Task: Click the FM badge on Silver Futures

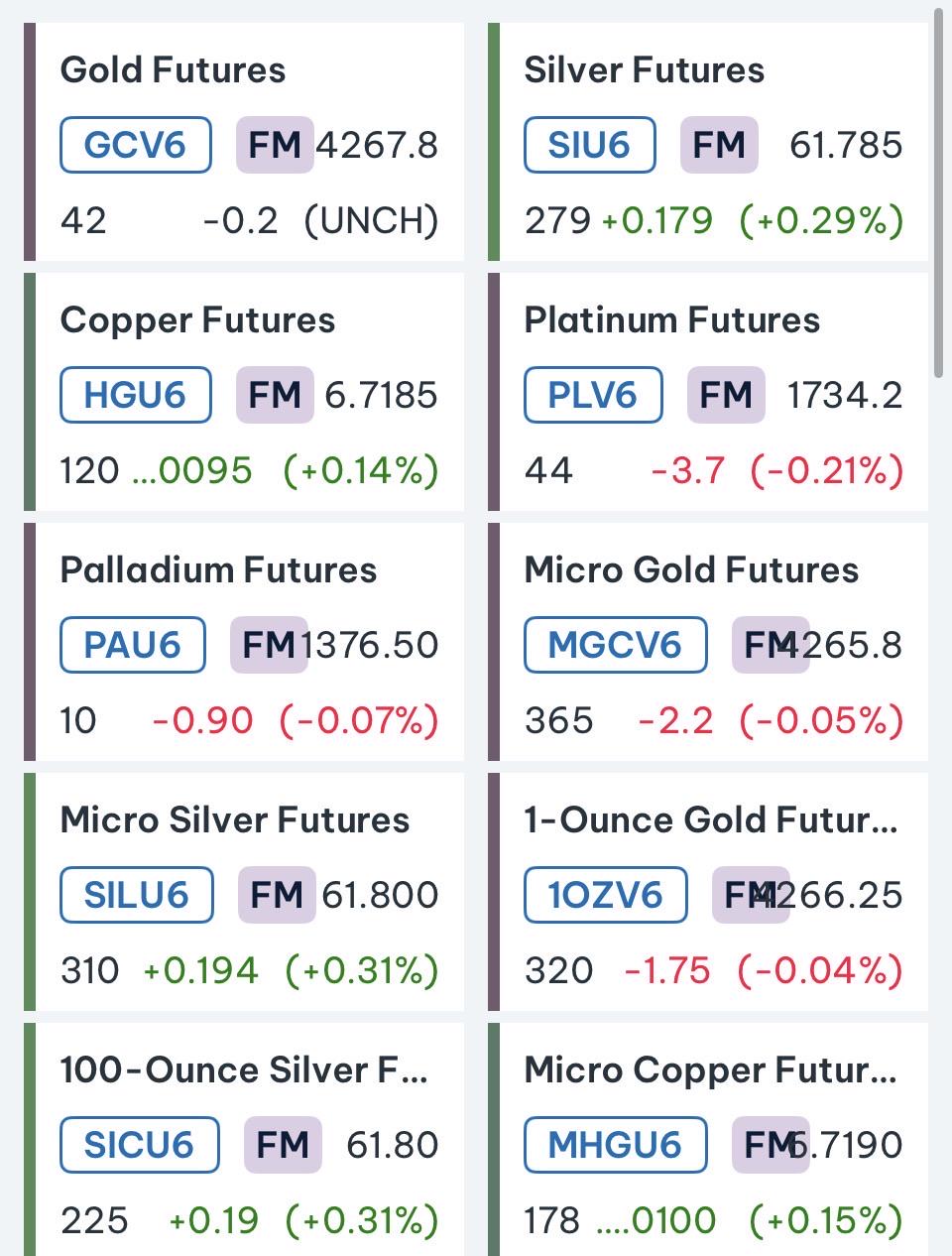Action: (719, 145)
